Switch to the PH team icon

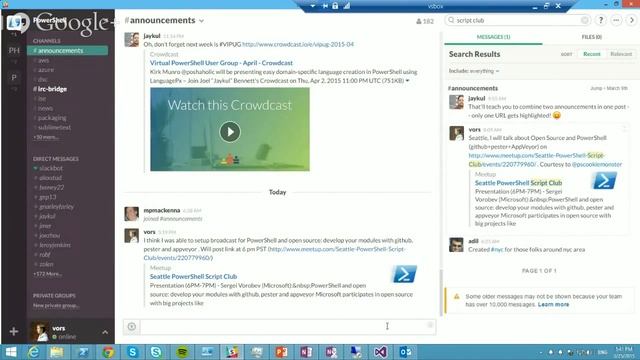14,50
